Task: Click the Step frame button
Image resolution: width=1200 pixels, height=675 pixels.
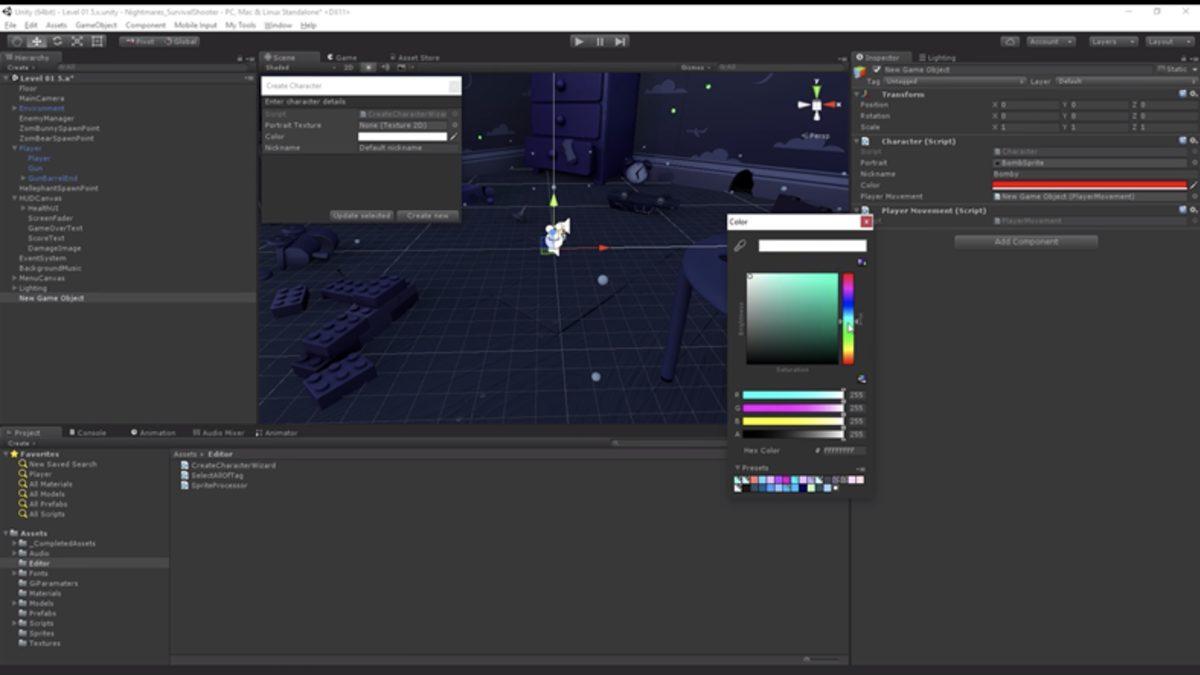Action: (x=620, y=41)
